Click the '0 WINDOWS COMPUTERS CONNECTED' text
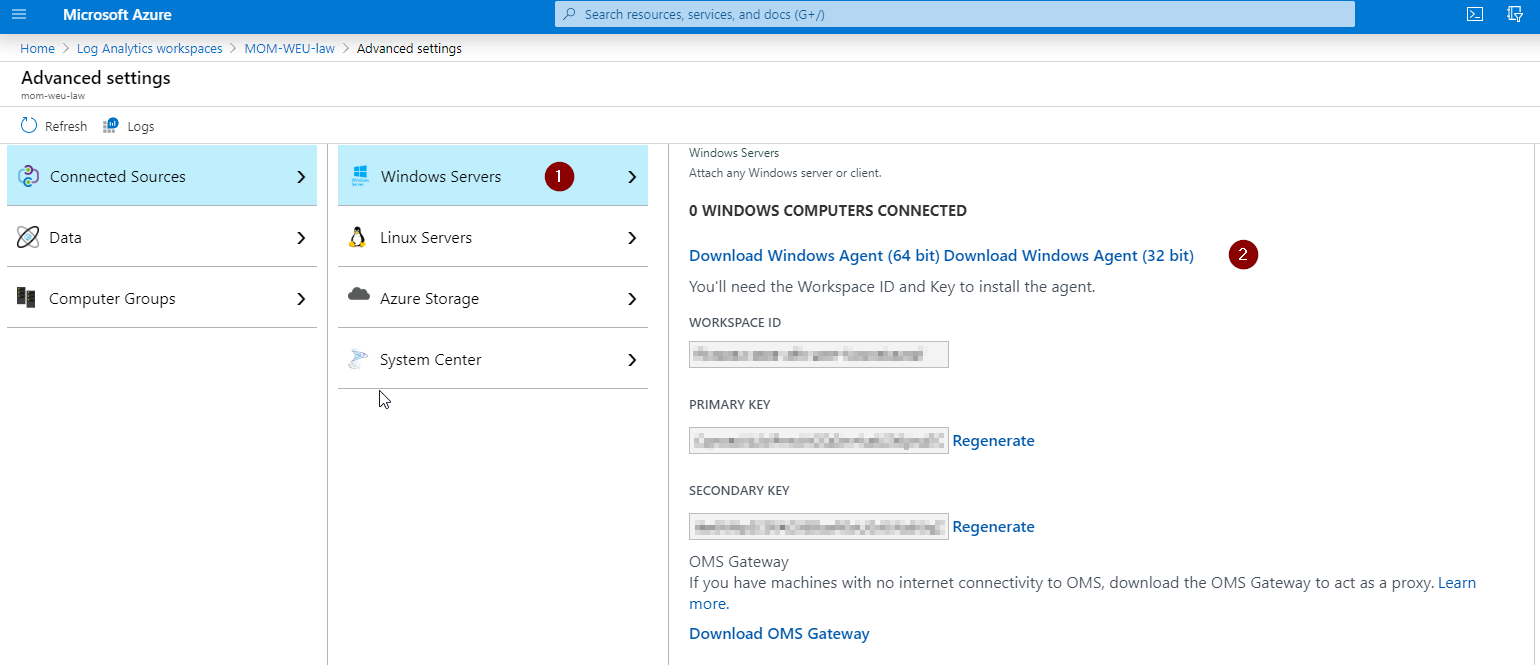Viewport: 1540px width, 665px height. [828, 211]
